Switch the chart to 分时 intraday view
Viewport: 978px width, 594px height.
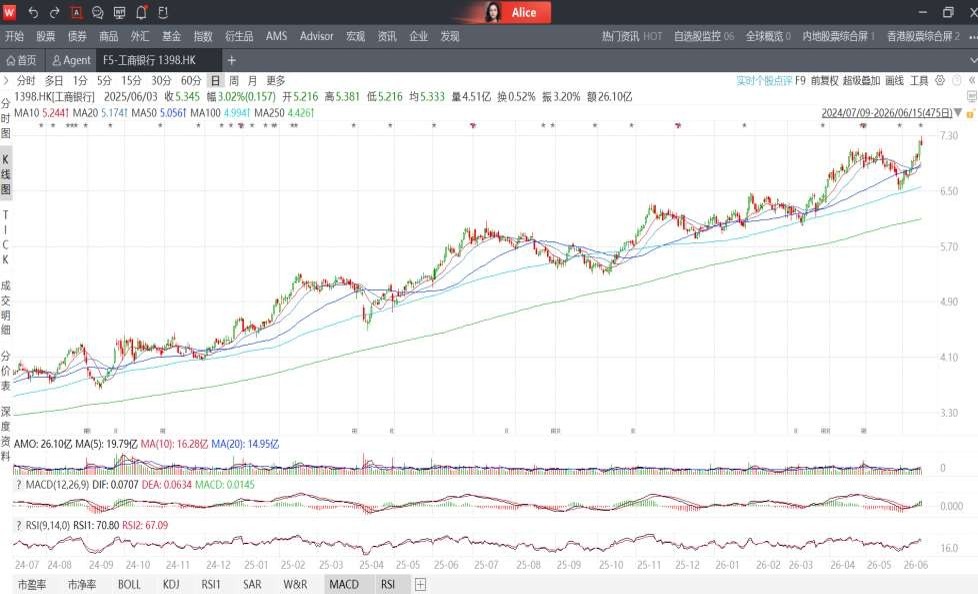[x=26, y=80]
